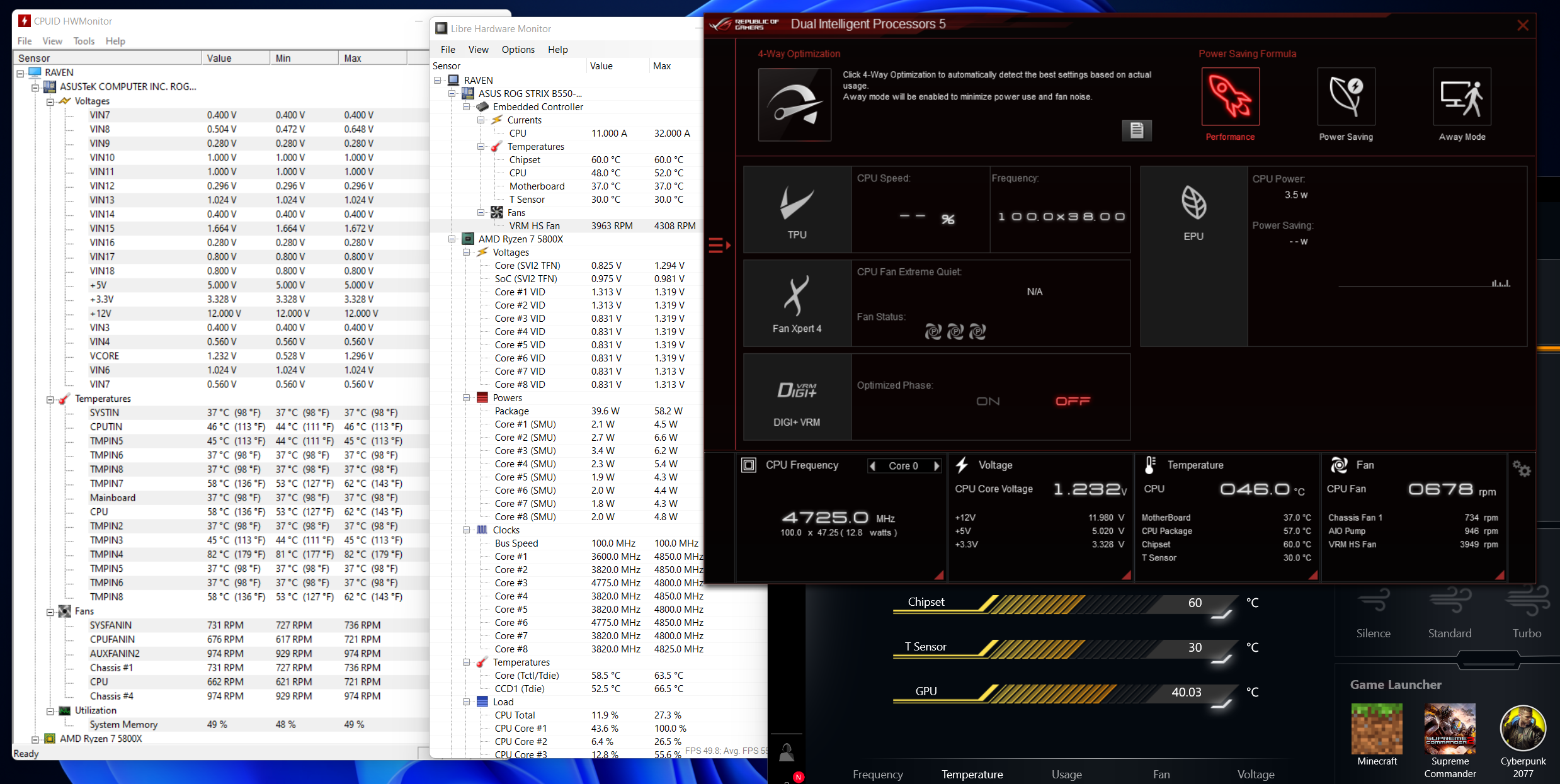Click the 4-Way Optimization button

(795, 105)
